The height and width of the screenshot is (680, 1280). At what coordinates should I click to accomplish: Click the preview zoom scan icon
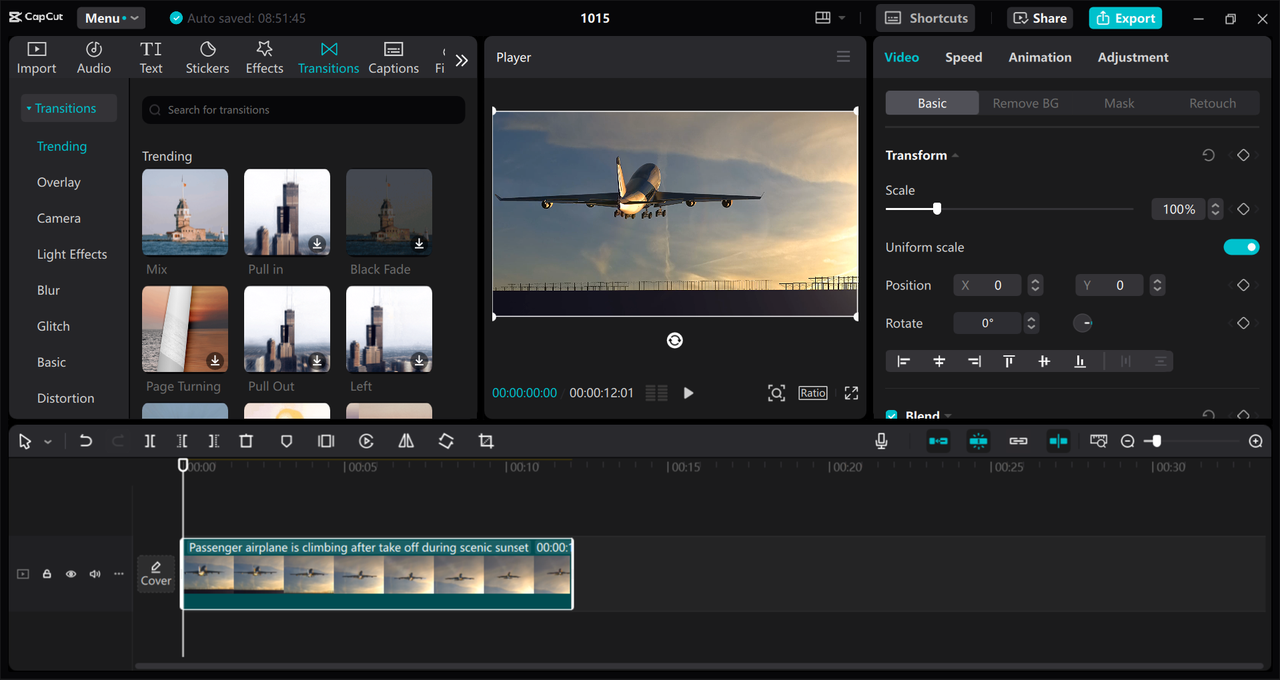tap(776, 393)
